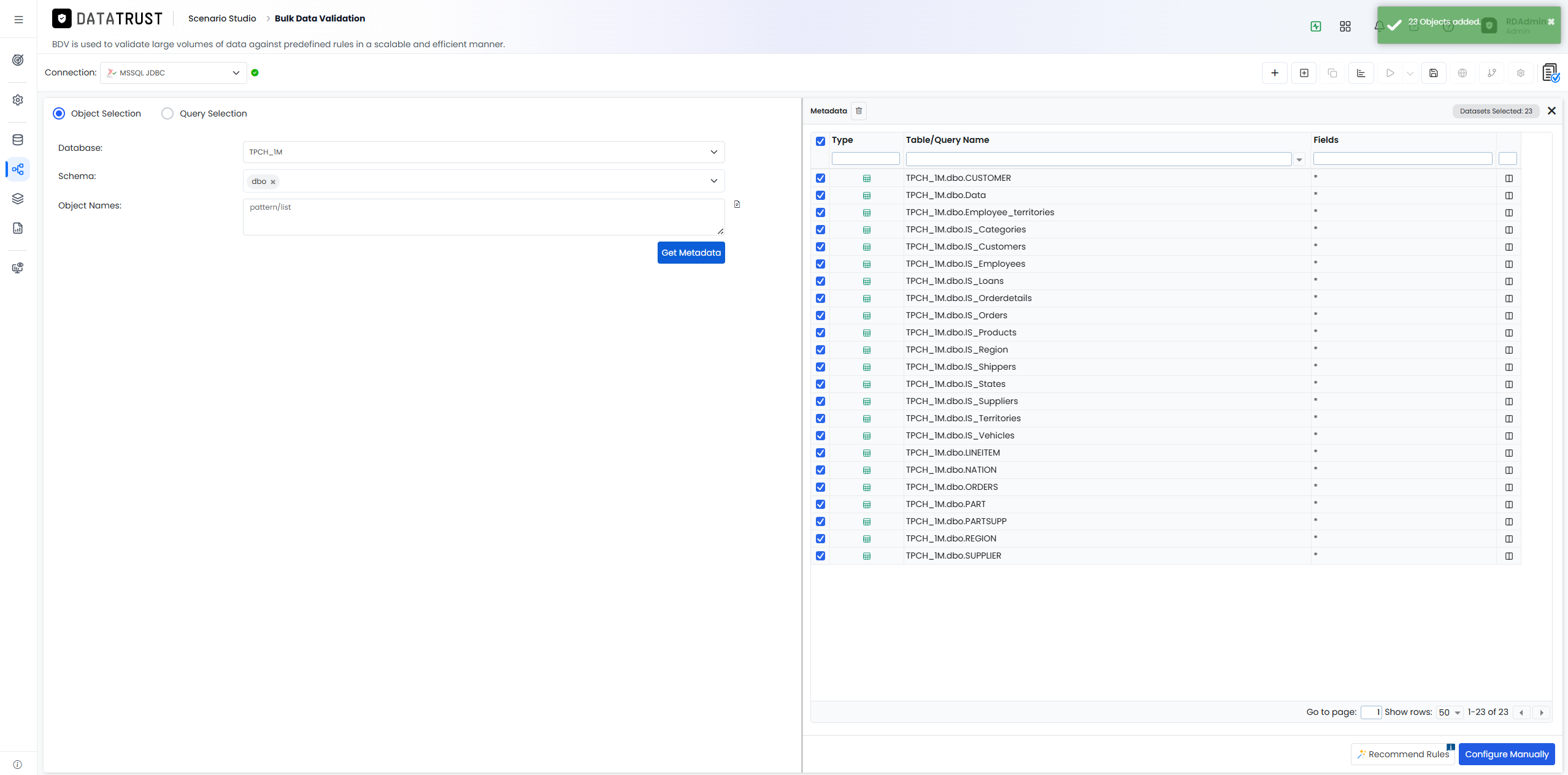Click table type icon for LINEITEM row

867,453
